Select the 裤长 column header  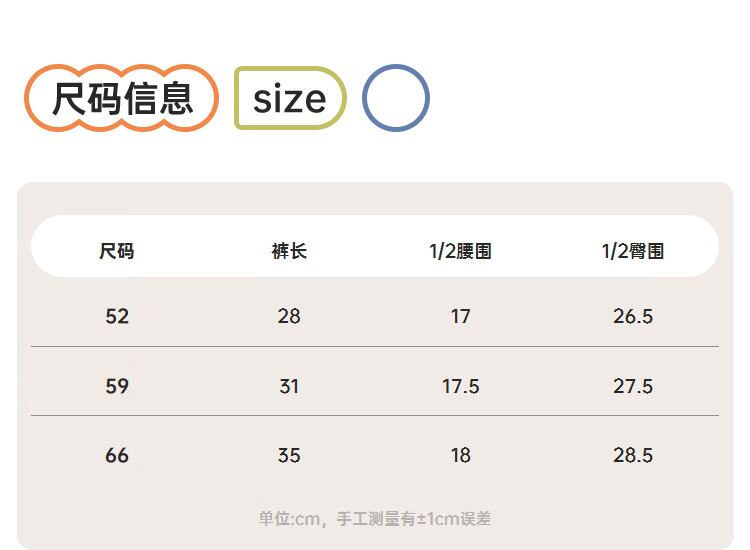[x=289, y=251]
